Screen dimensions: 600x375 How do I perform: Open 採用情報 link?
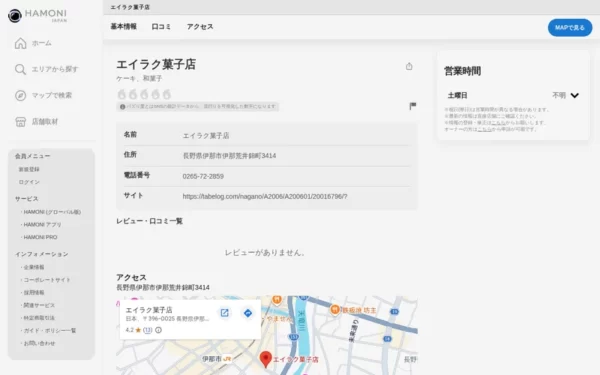[34, 292]
